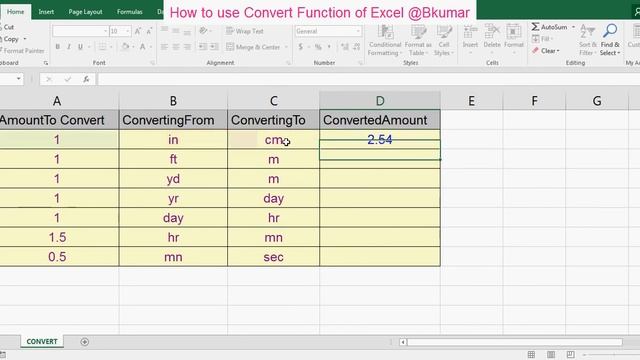Open Alignment dialog launcher
The width and height of the screenshot is (640, 360).
(x=288, y=63)
